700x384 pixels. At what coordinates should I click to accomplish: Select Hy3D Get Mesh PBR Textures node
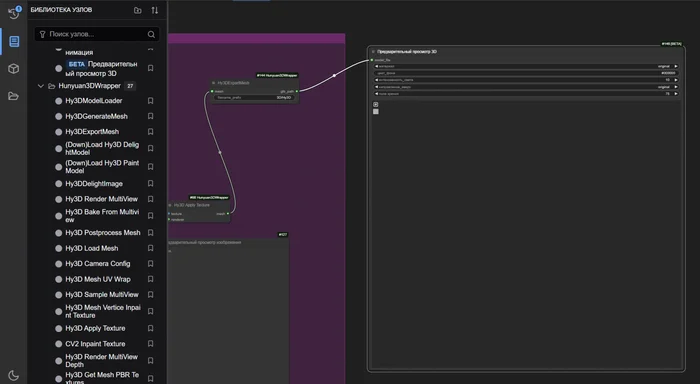tap(102, 379)
